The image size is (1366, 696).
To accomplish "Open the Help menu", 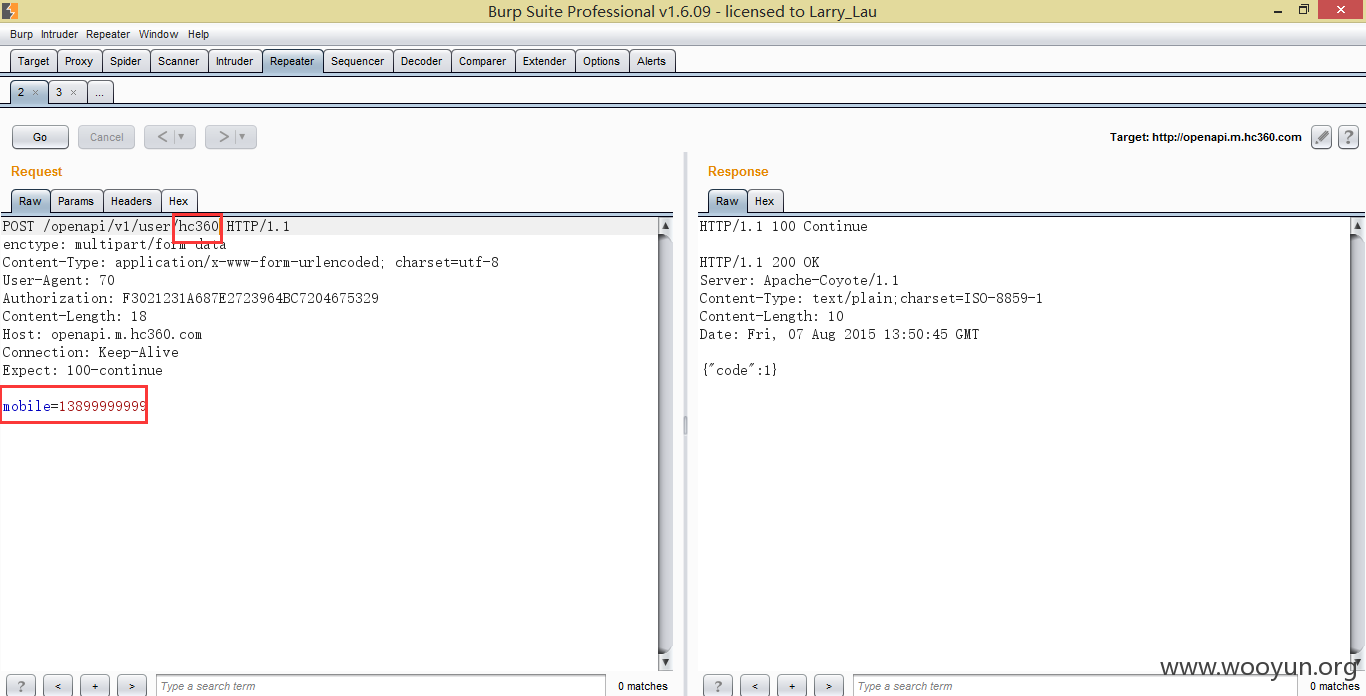I will tap(198, 34).
